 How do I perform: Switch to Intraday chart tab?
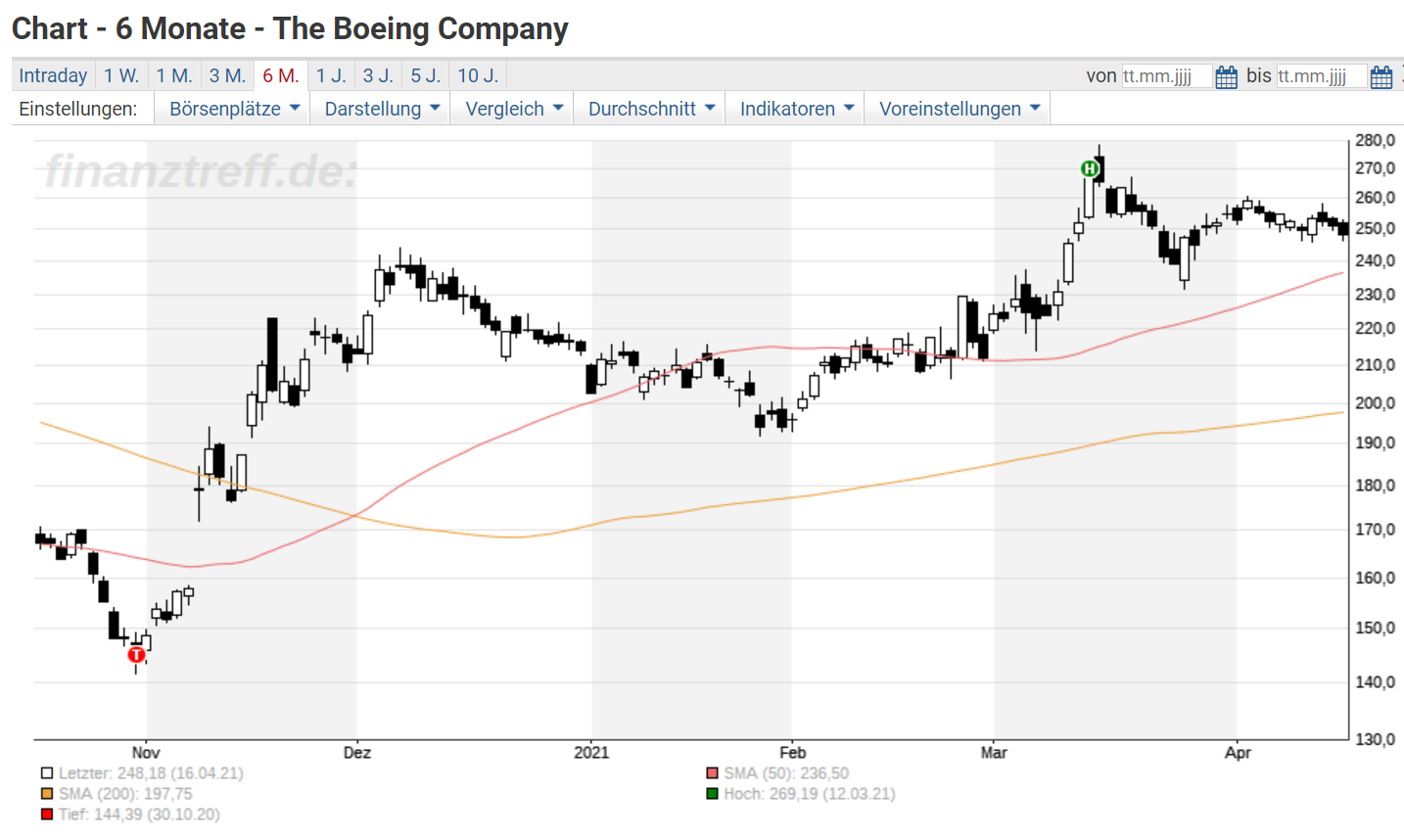coord(53,75)
